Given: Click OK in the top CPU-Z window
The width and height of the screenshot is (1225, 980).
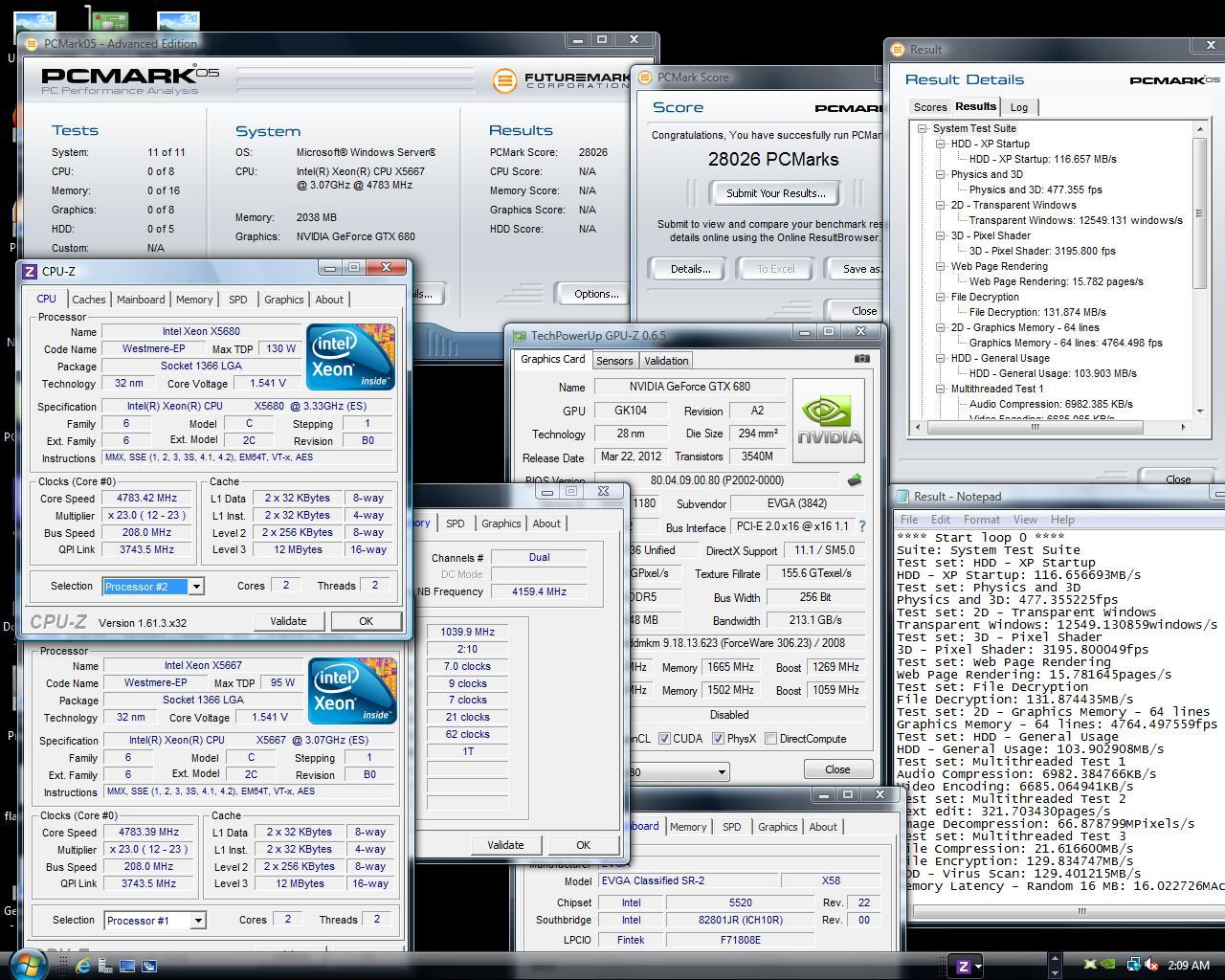Looking at the screenshot, I should coord(366,621).
